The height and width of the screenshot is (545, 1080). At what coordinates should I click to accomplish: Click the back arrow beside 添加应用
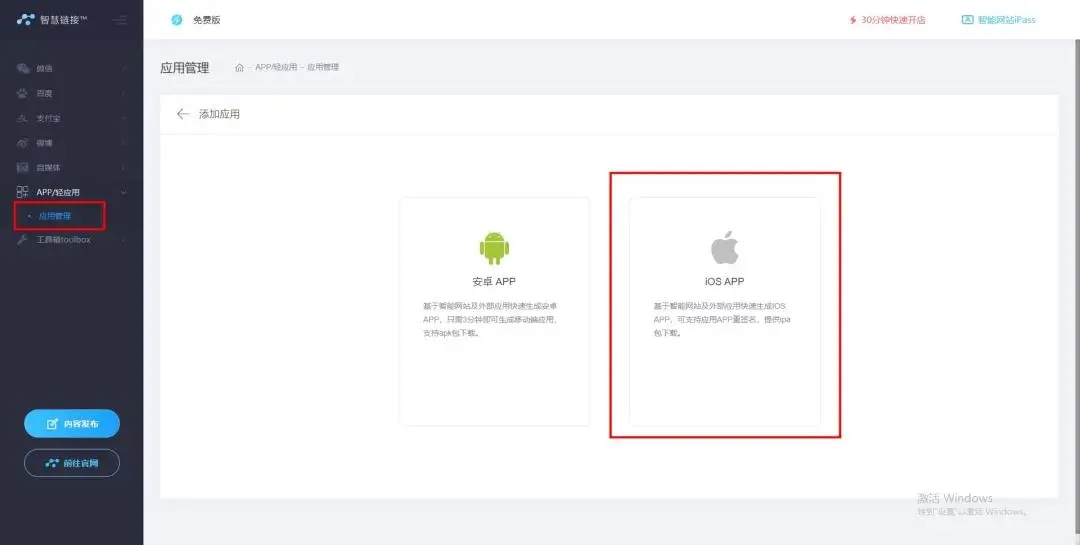(x=182, y=114)
